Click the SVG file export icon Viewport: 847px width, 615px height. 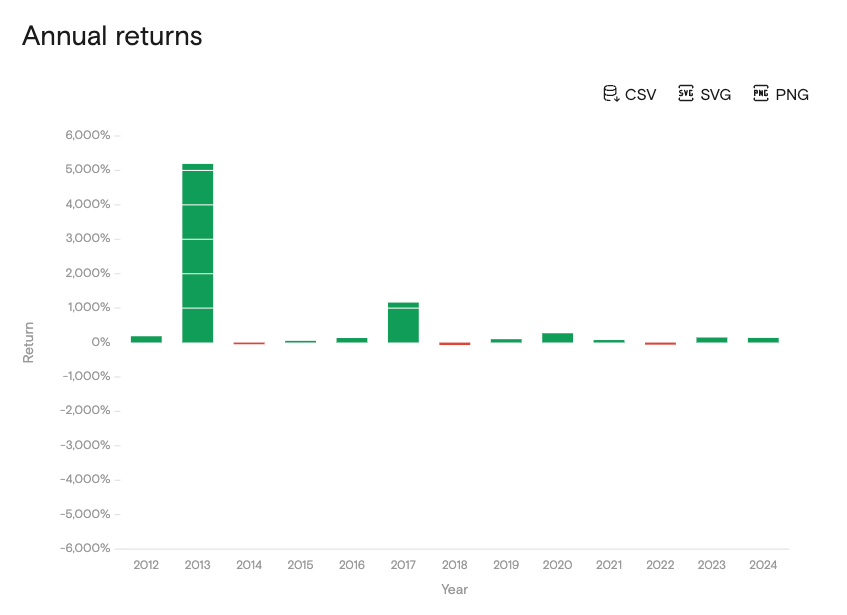(x=686, y=94)
